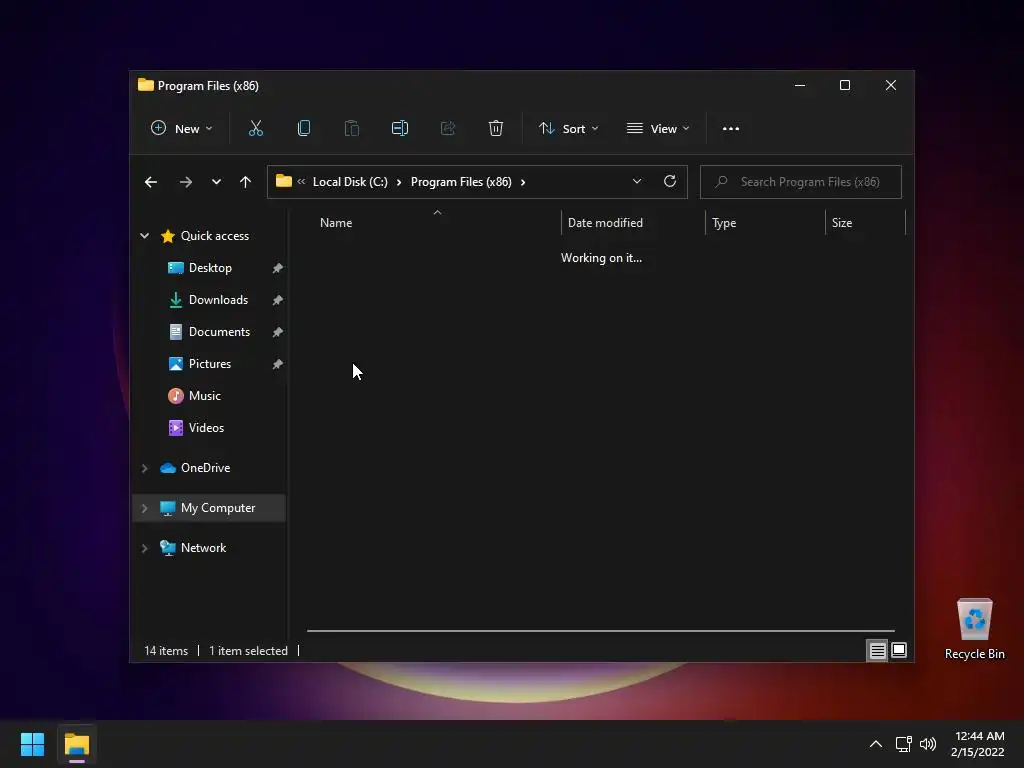
Task: Open the recent locations dropdown arrow
Action: point(216,182)
